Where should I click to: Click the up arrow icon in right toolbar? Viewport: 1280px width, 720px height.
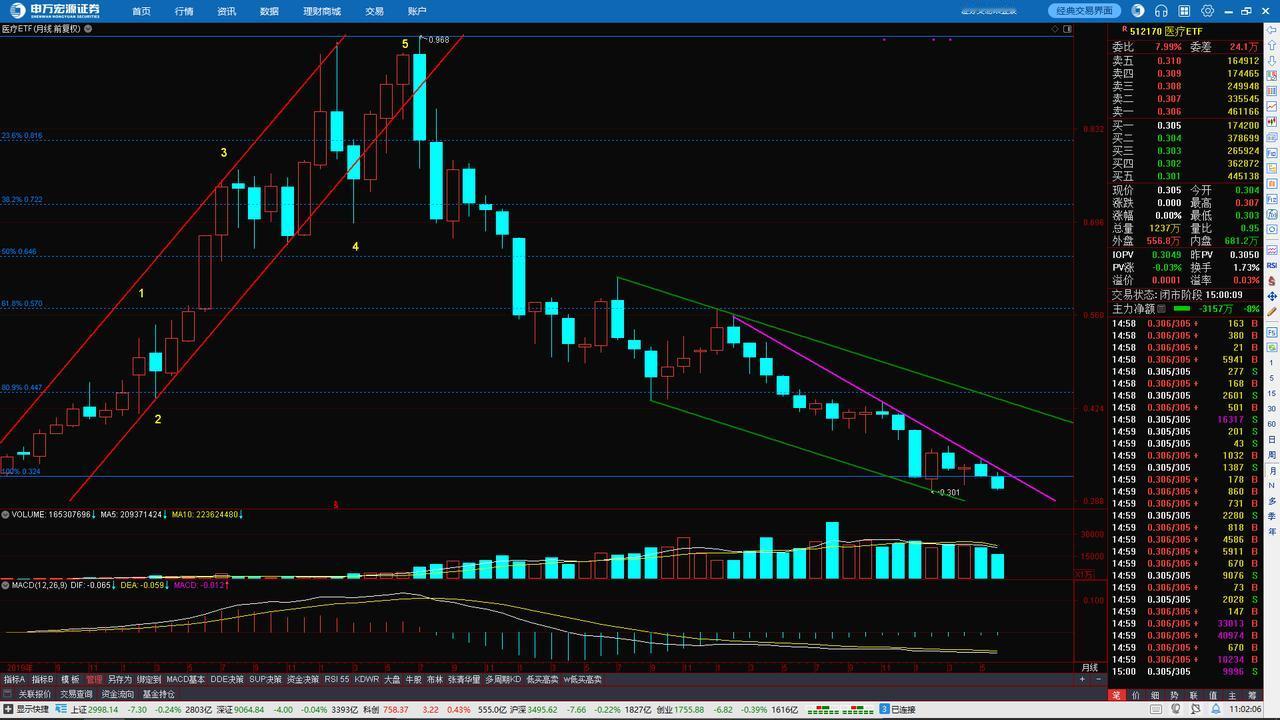click(1272, 45)
